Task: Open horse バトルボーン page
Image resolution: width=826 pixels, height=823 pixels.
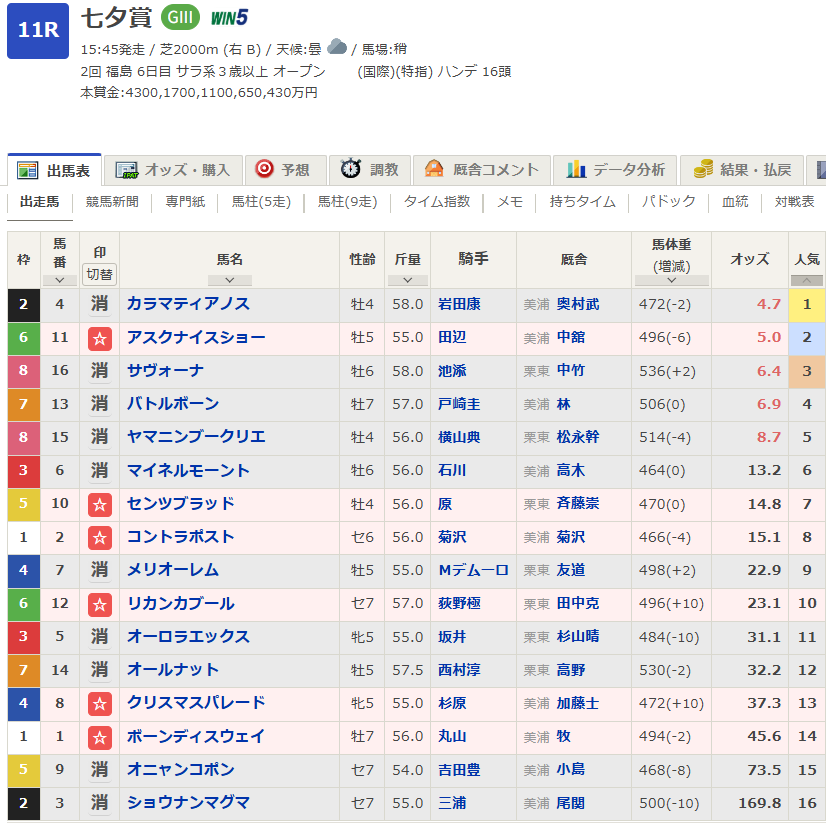Action: (x=173, y=404)
